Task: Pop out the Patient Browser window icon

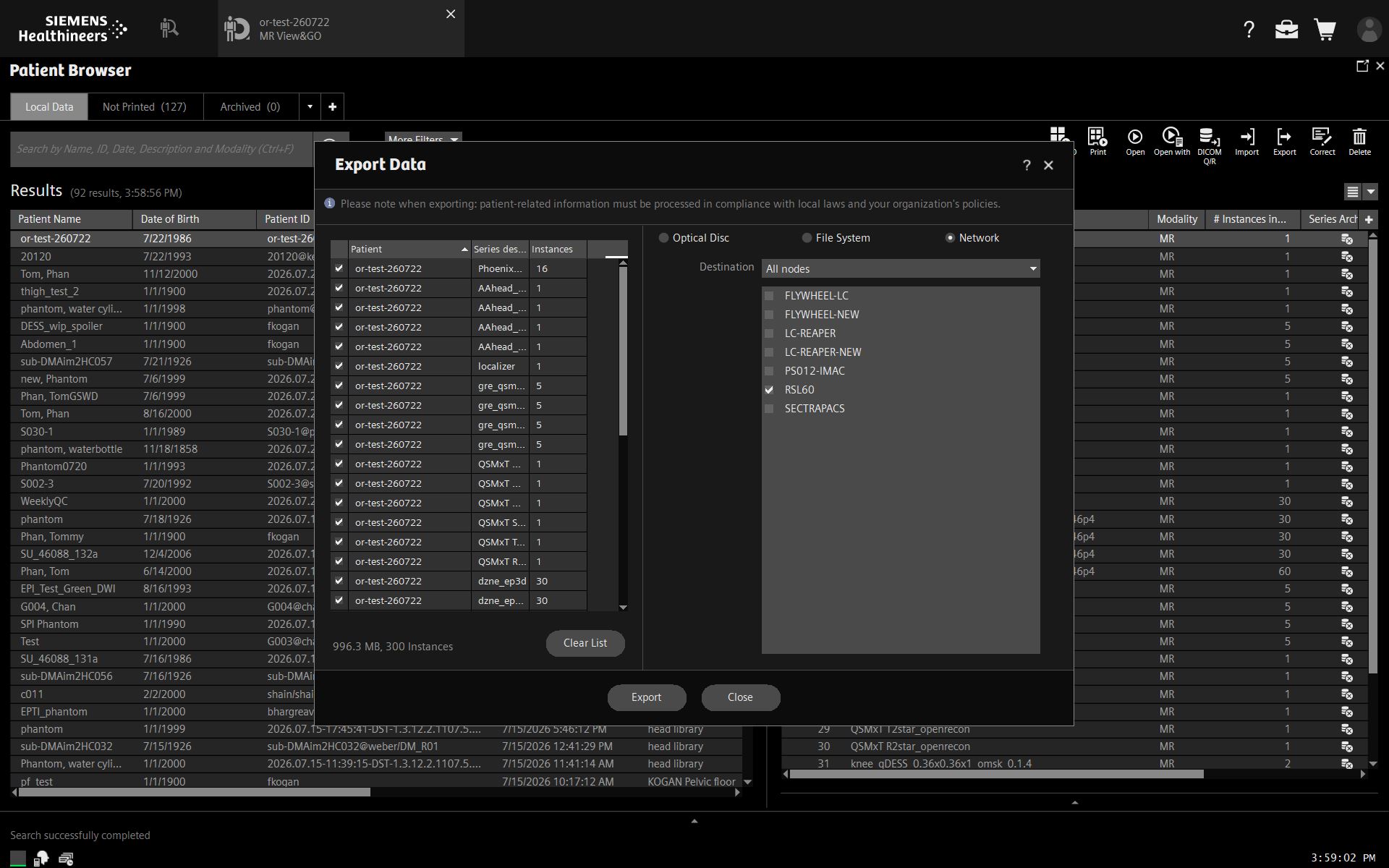Action: coord(1362,66)
